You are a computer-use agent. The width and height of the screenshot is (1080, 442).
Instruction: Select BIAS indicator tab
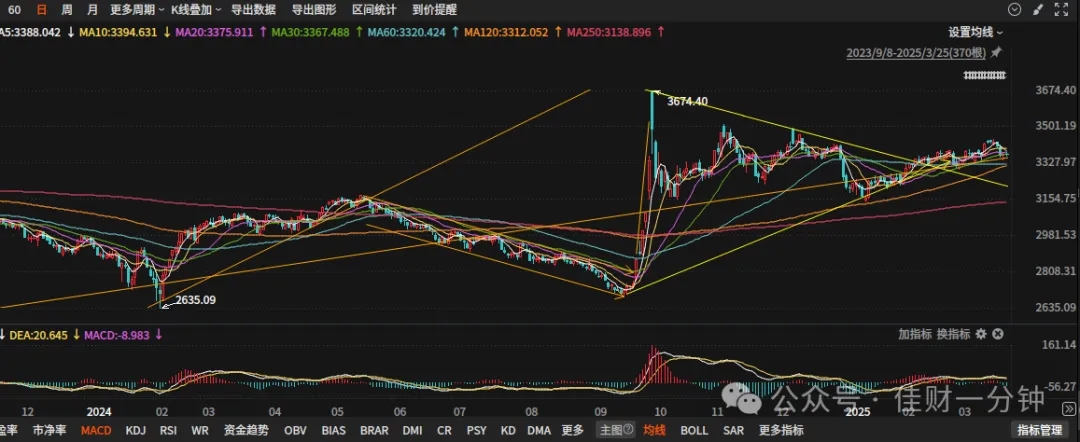tap(334, 430)
